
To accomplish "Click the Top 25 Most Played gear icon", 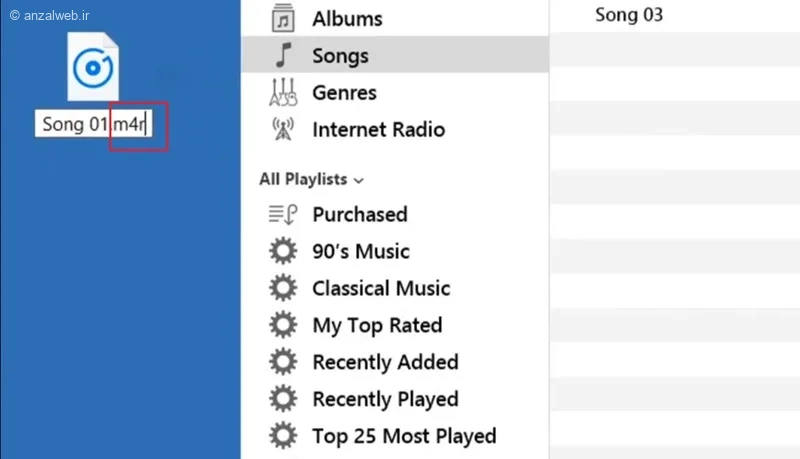I will click(283, 436).
